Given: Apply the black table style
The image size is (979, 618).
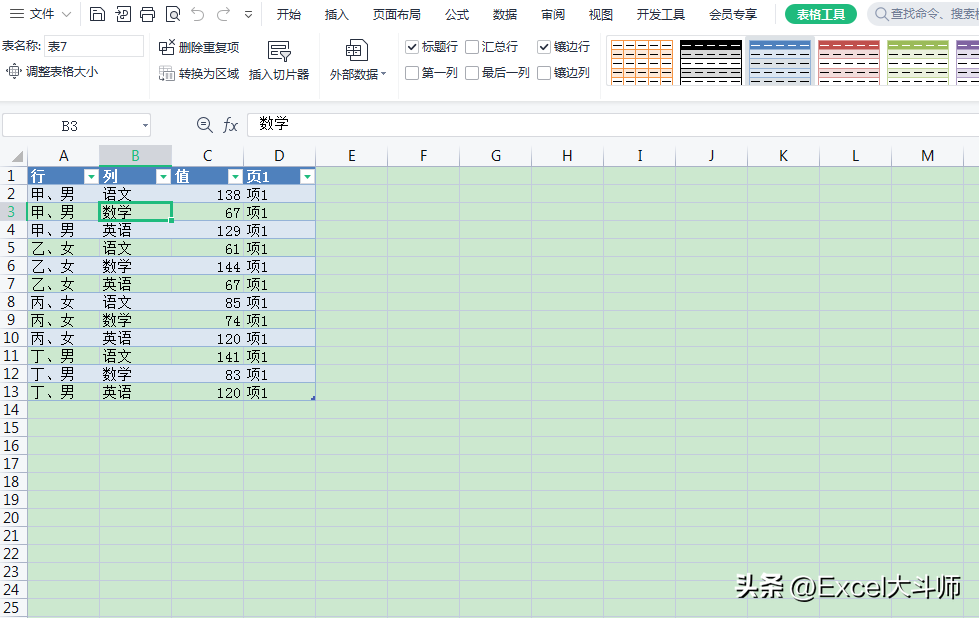Looking at the screenshot, I should point(711,62).
